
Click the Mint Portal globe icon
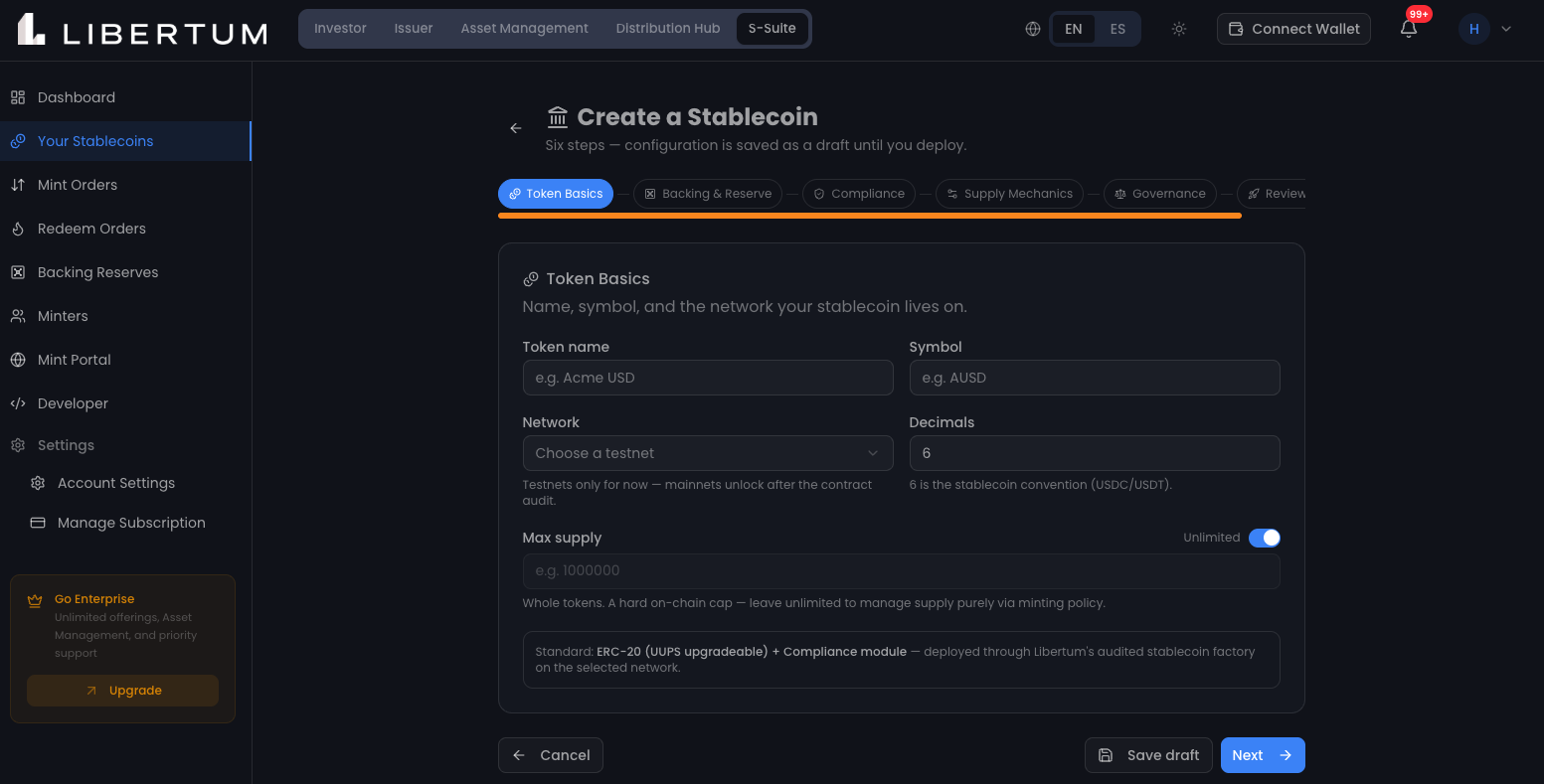coord(18,360)
